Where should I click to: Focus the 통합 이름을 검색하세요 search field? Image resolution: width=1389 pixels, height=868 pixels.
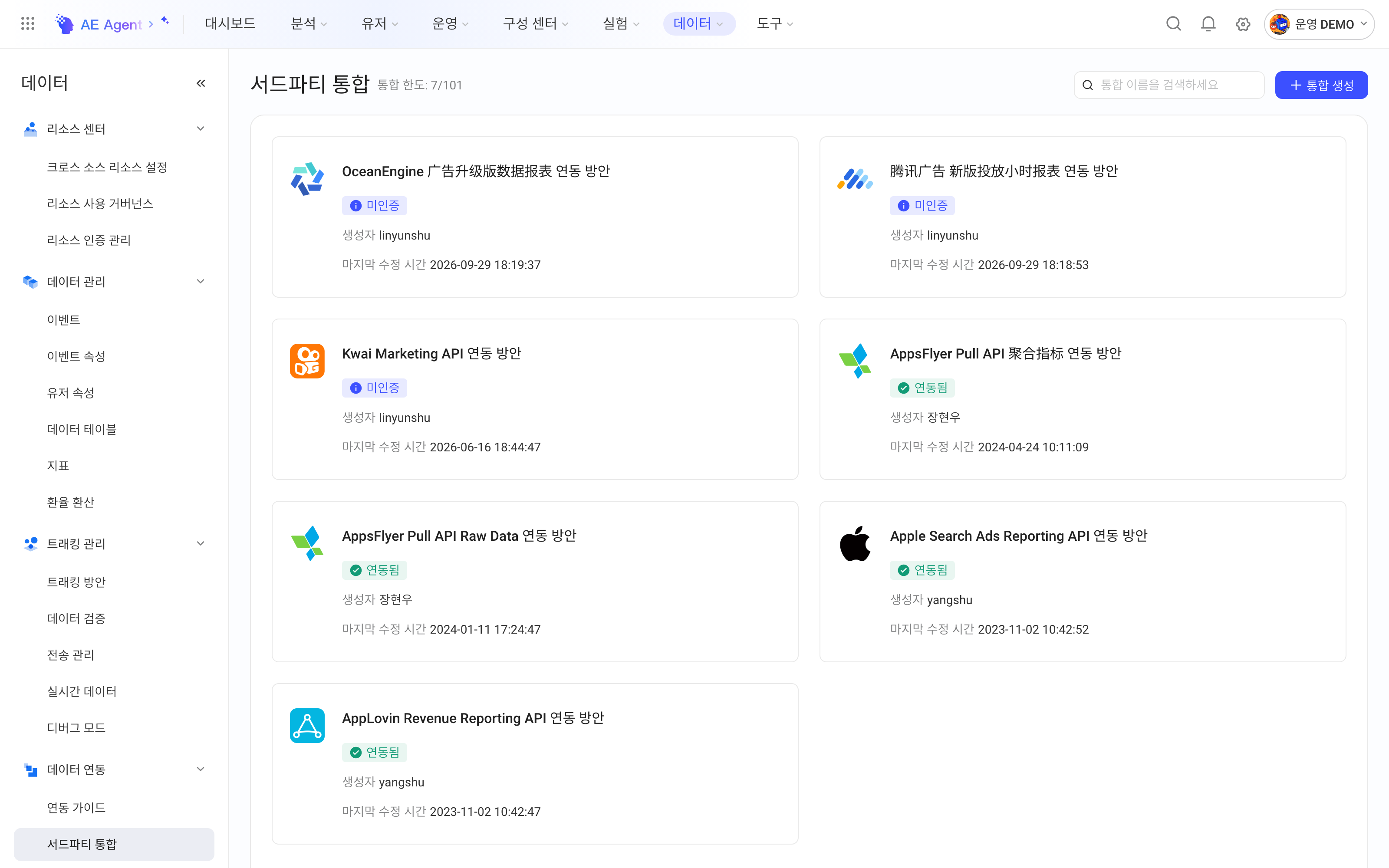[1168, 85]
